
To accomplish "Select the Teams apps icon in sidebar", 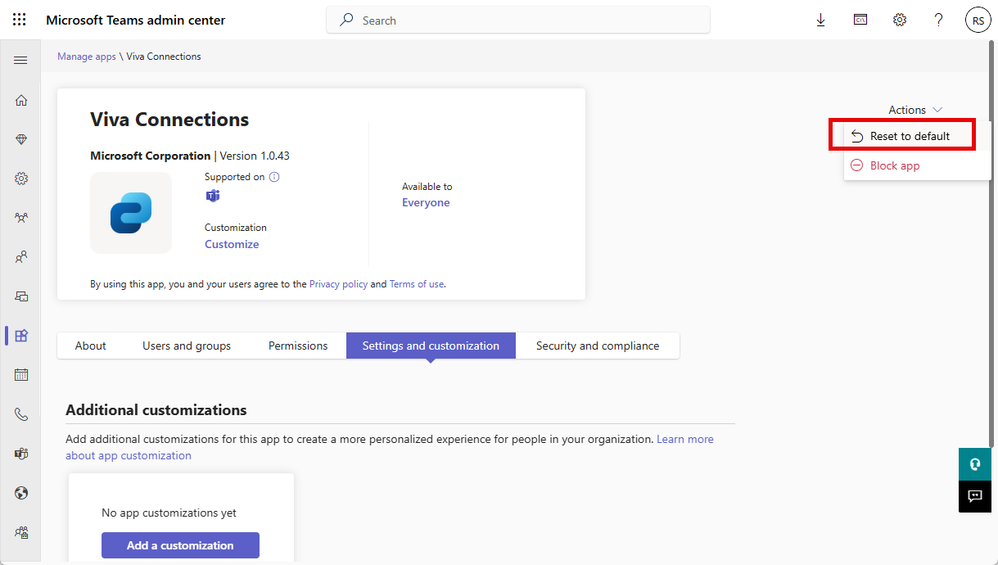I will point(21,336).
